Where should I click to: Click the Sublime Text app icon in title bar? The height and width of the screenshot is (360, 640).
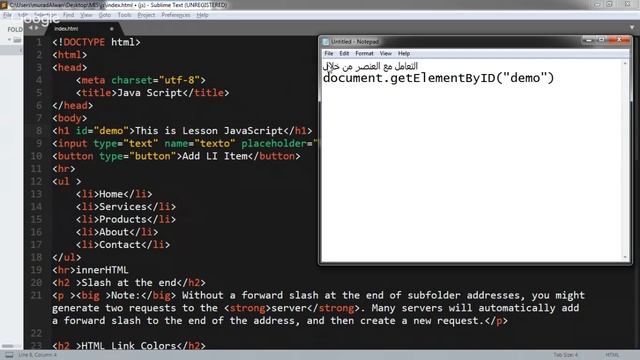(4, 4)
